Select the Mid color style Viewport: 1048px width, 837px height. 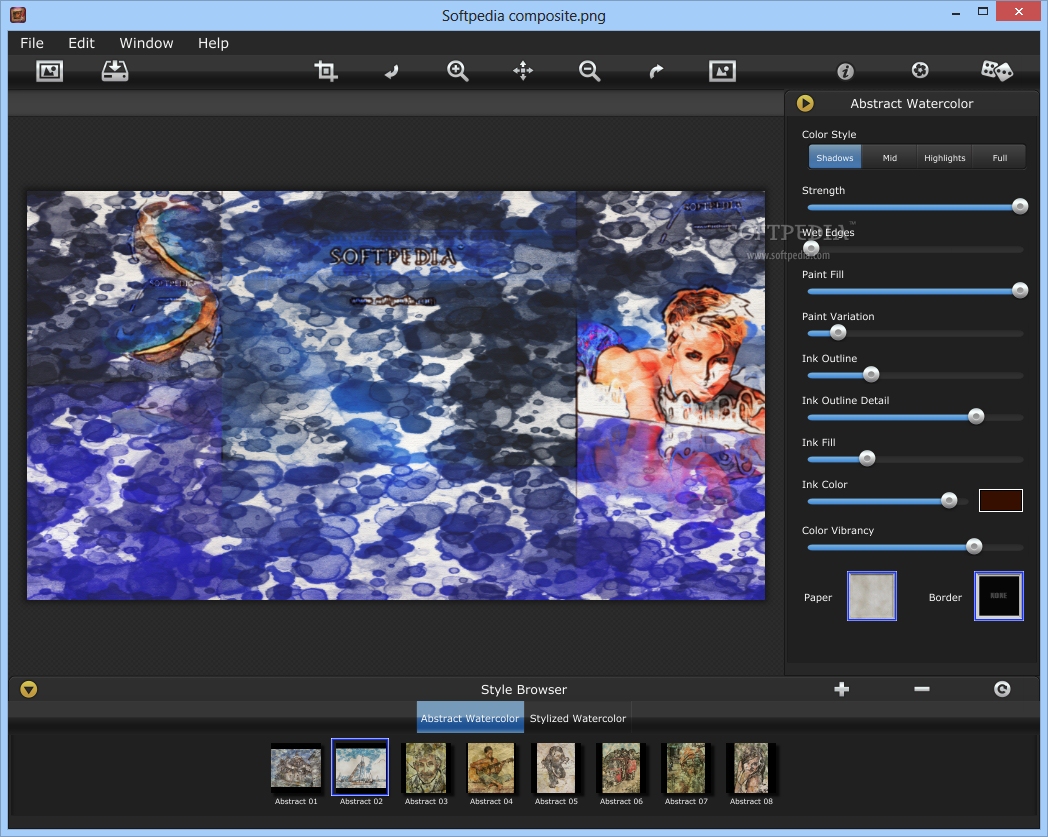[890, 158]
